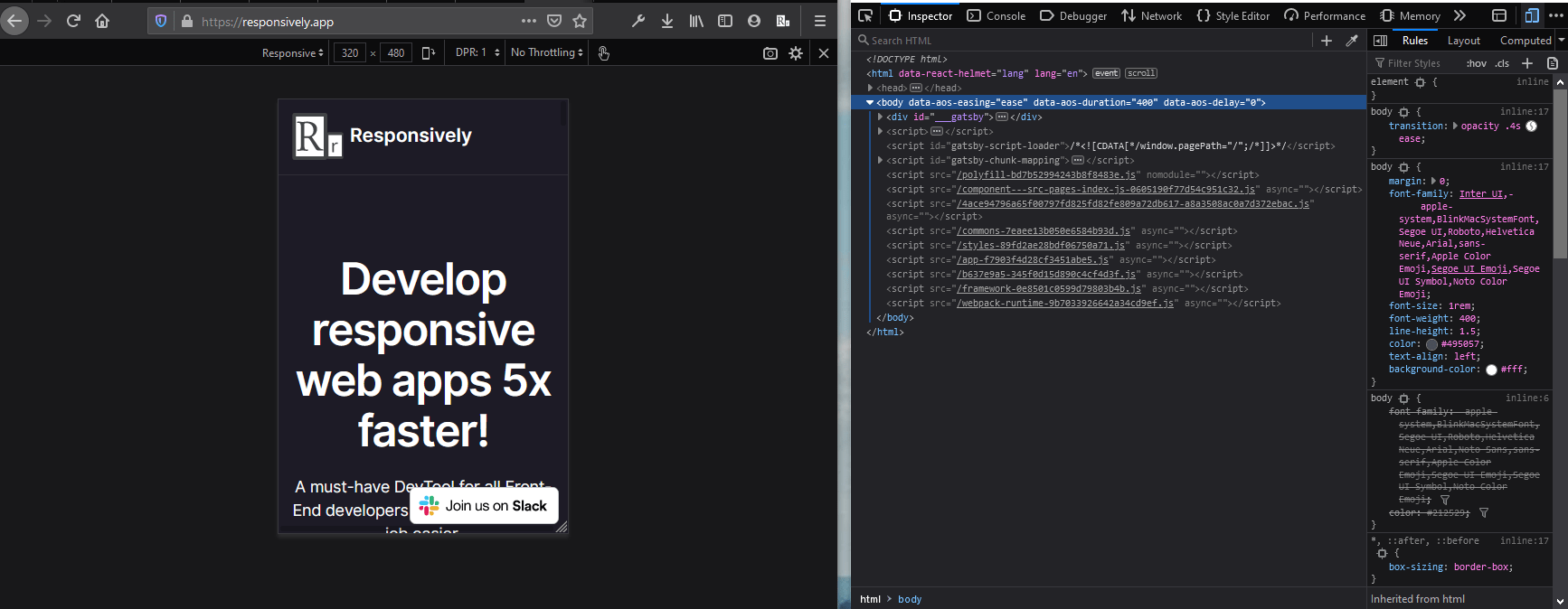The image size is (1568, 609).
Task: Open the Library icon in toolbar
Action: click(x=696, y=21)
